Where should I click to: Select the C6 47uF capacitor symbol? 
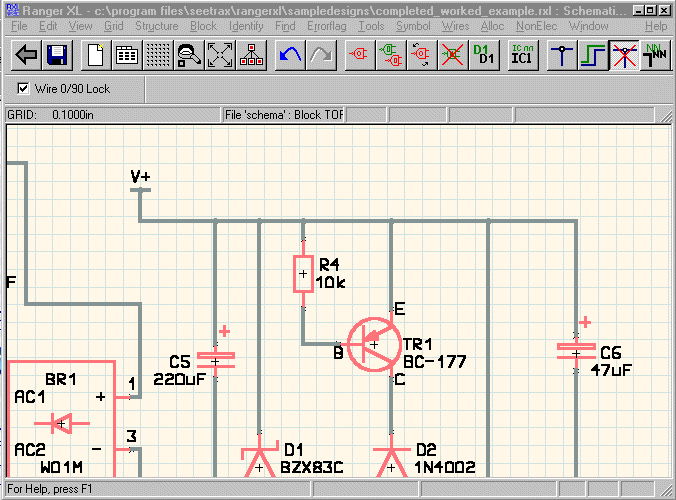click(x=576, y=353)
